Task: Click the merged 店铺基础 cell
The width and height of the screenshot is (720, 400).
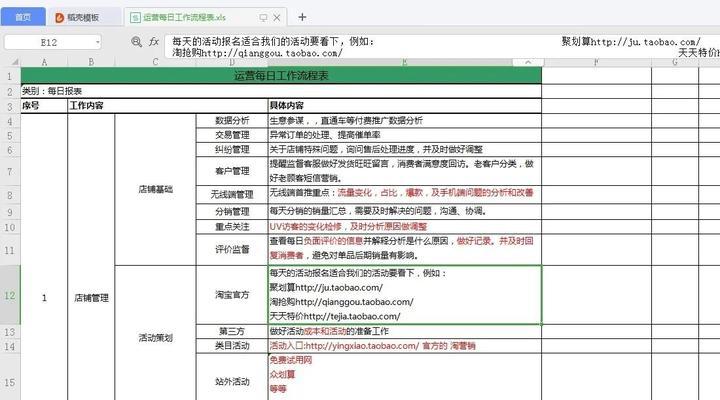Action: tap(155, 189)
